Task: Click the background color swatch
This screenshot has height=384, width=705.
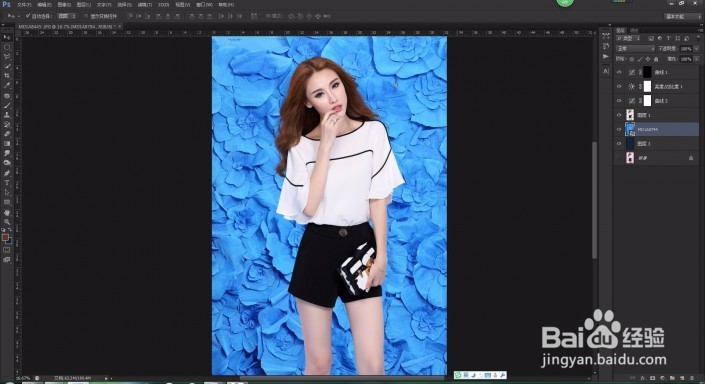Action: 9,241
